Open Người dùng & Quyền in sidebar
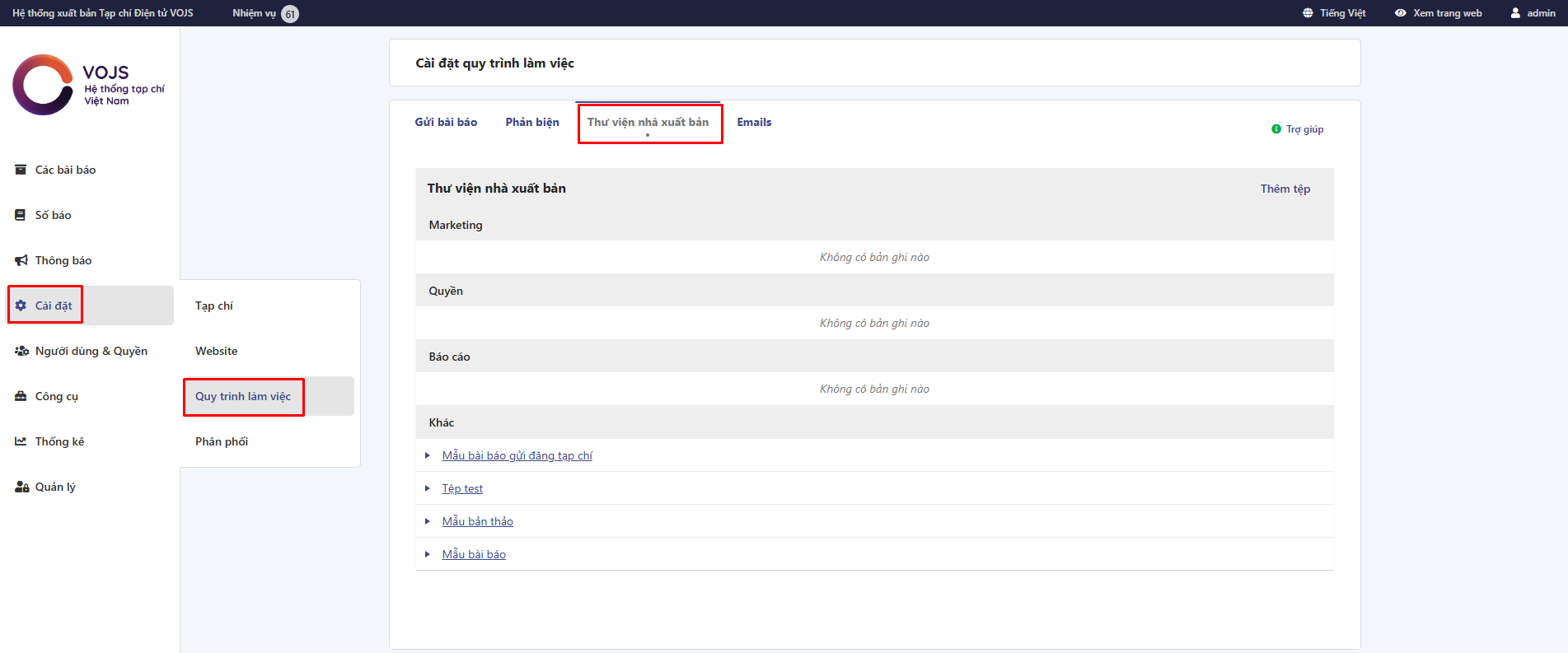 pyautogui.click(x=91, y=351)
